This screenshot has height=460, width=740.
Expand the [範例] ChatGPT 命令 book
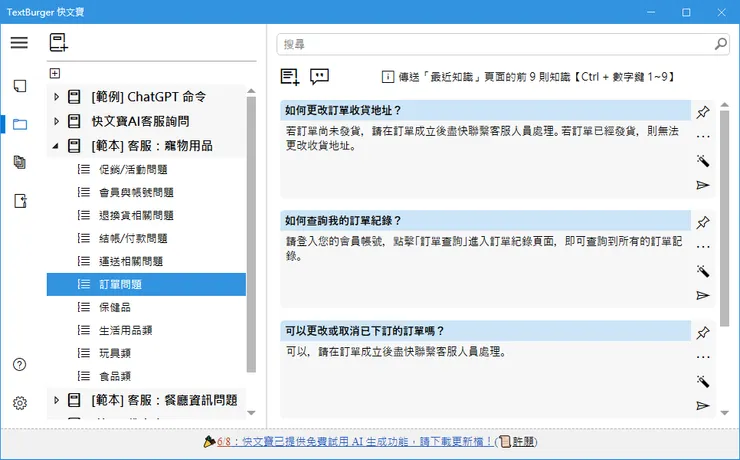56,97
